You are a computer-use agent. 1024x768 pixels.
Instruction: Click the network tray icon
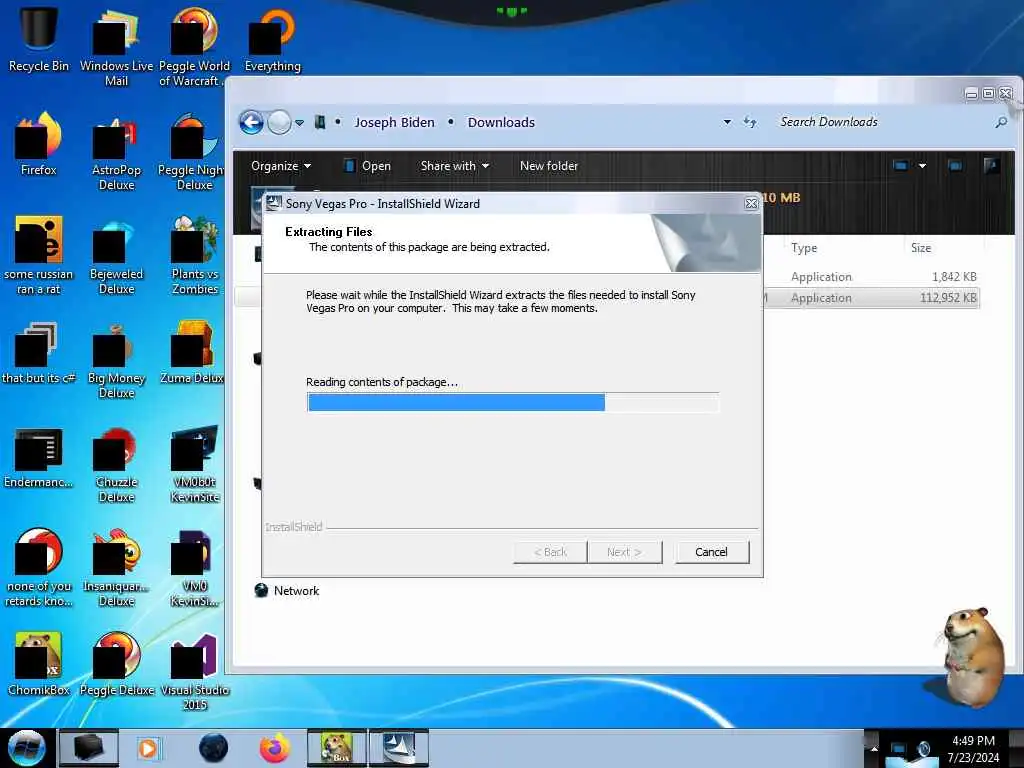[x=899, y=749]
